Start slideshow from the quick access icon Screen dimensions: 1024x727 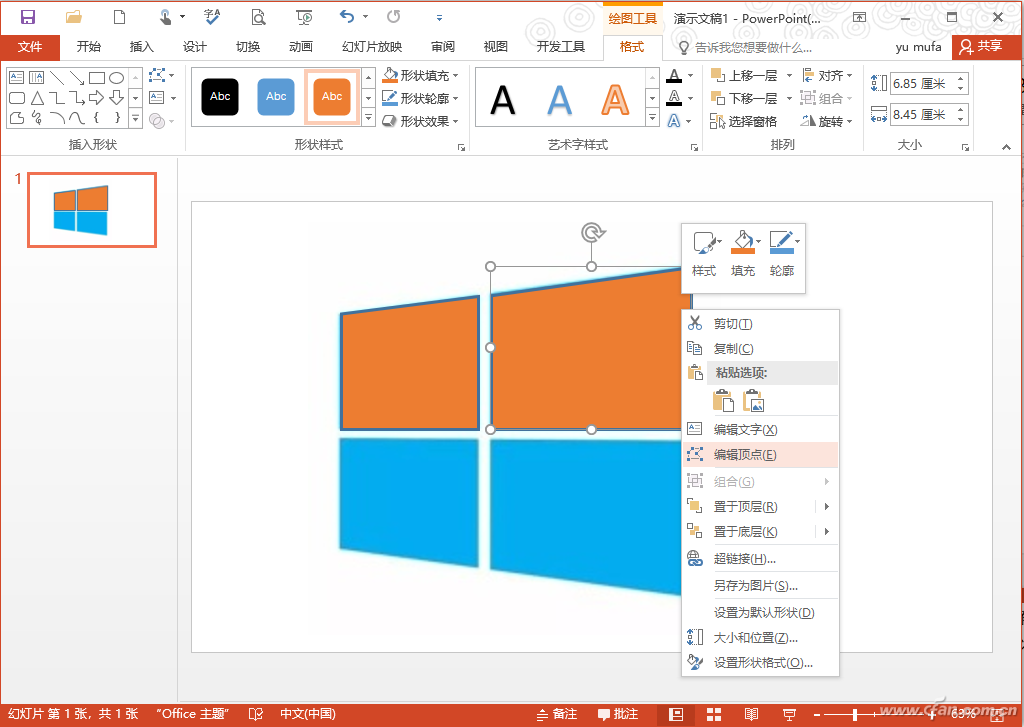tap(304, 18)
